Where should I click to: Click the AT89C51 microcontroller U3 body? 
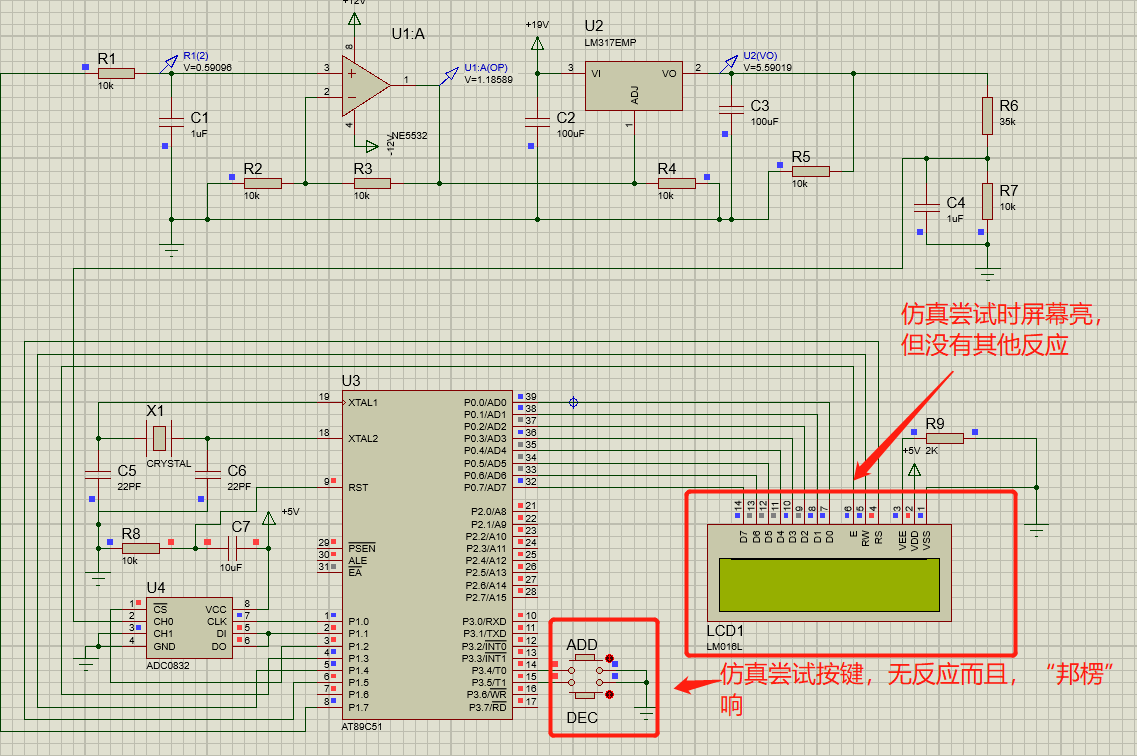coord(427,554)
